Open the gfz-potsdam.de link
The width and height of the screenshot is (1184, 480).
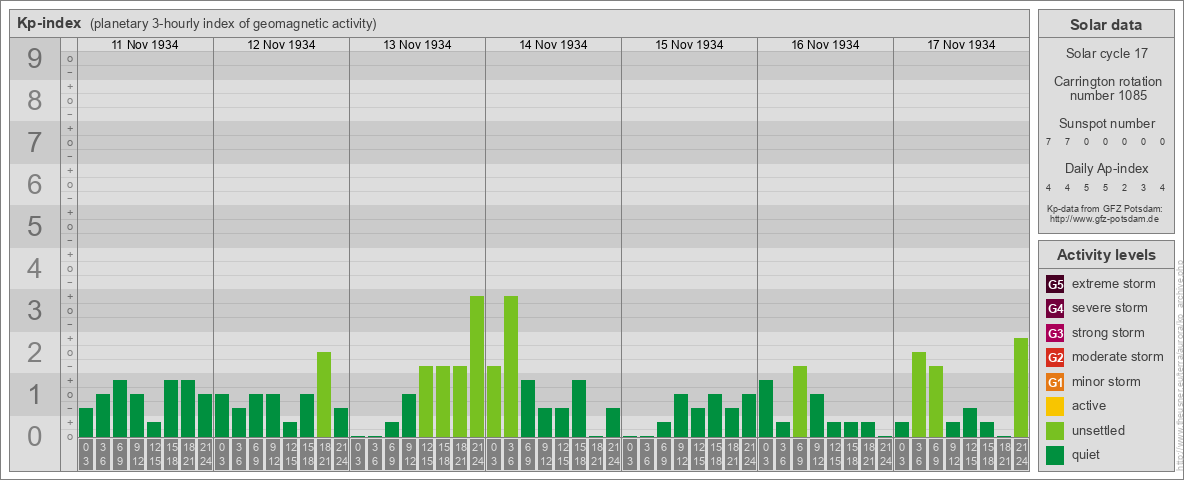click(x=1105, y=219)
